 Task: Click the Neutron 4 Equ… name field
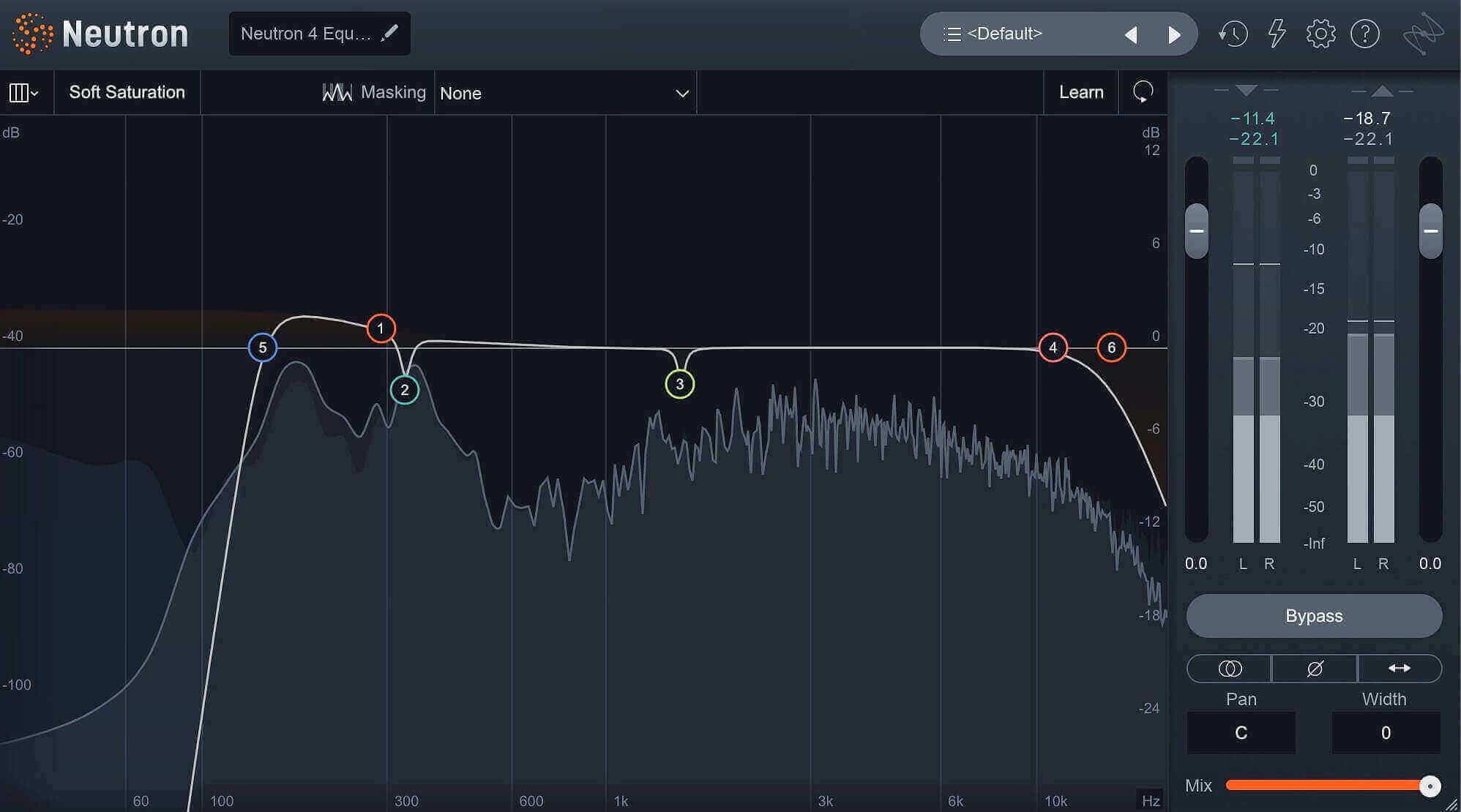(320, 34)
